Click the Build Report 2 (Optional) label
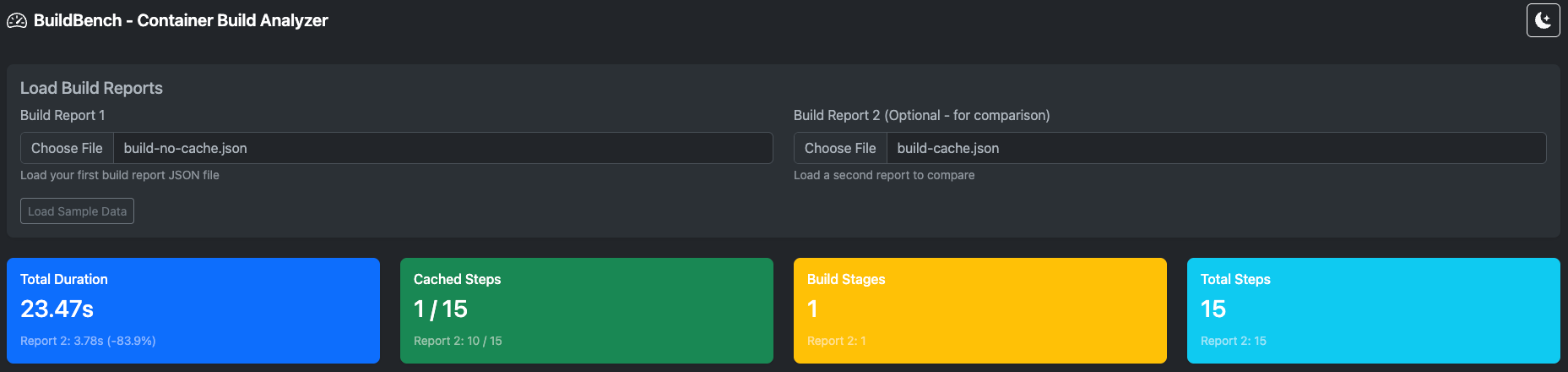This screenshot has height=372, width=1568. coord(921,115)
